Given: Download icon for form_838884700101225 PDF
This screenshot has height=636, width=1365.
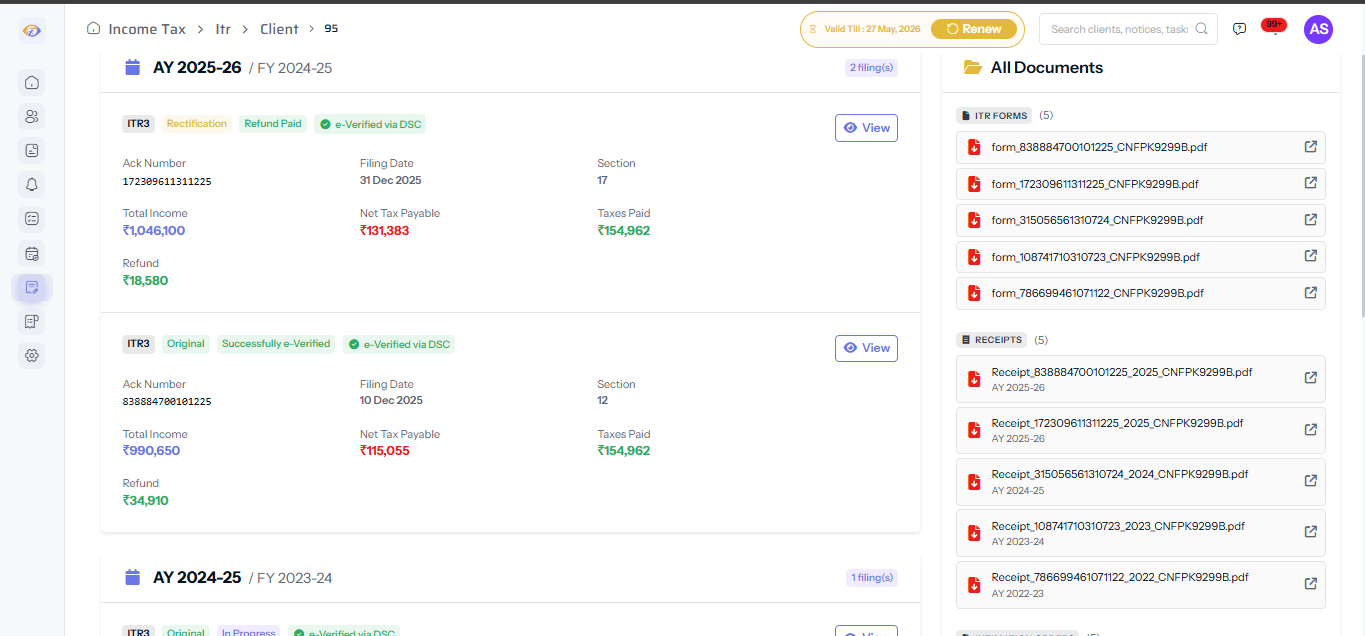Looking at the screenshot, I should [x=974, y=147].
